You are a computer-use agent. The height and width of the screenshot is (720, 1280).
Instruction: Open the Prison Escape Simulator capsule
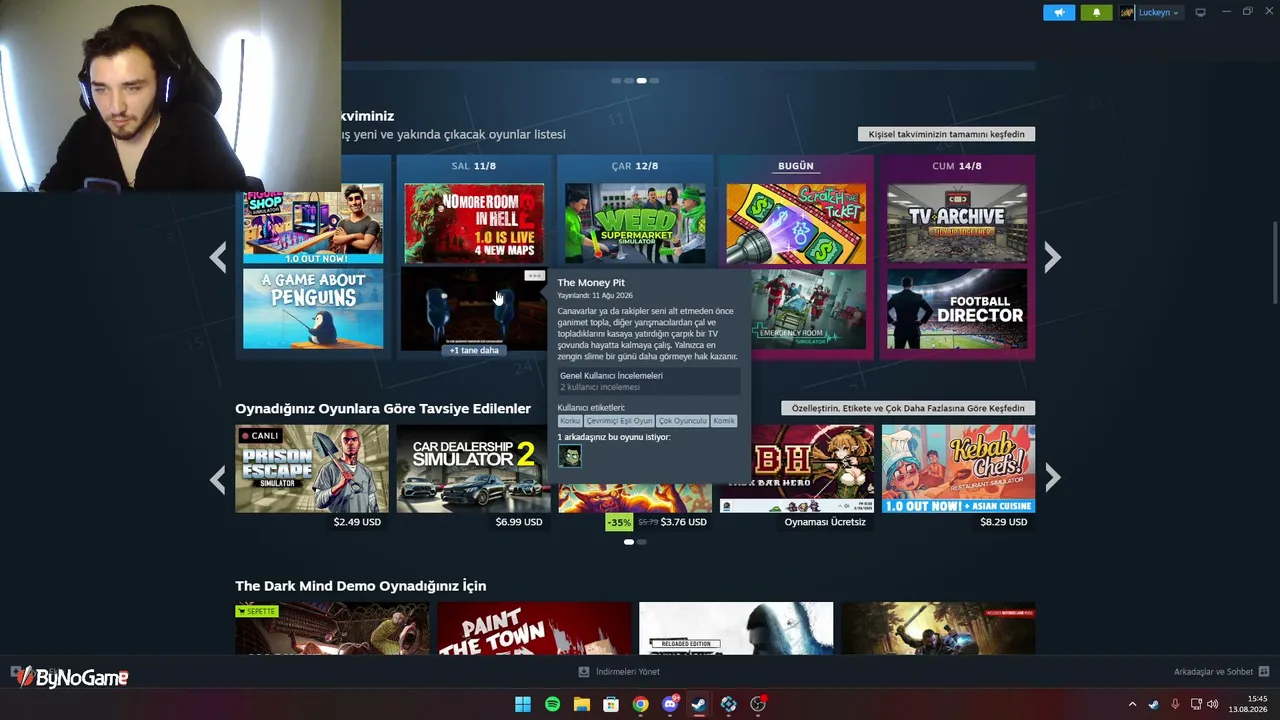312,469
